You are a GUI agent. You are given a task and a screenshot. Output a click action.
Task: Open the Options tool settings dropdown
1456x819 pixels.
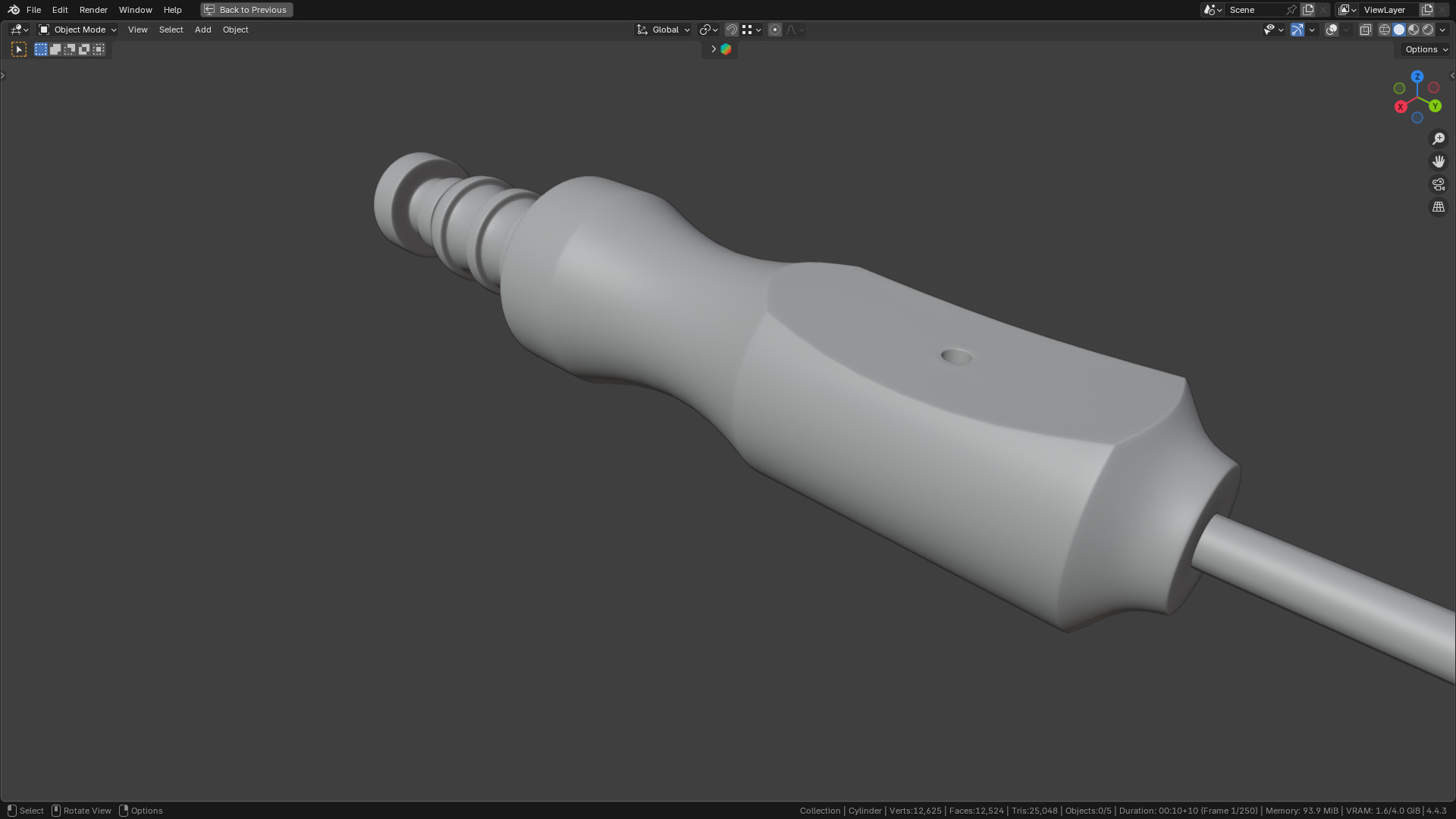pos(1426,49)
